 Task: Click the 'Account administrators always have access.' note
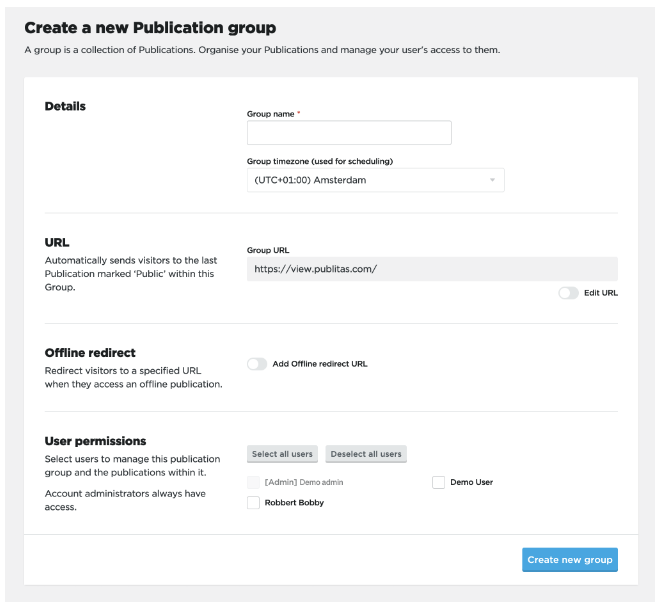[x=125, y=500]
